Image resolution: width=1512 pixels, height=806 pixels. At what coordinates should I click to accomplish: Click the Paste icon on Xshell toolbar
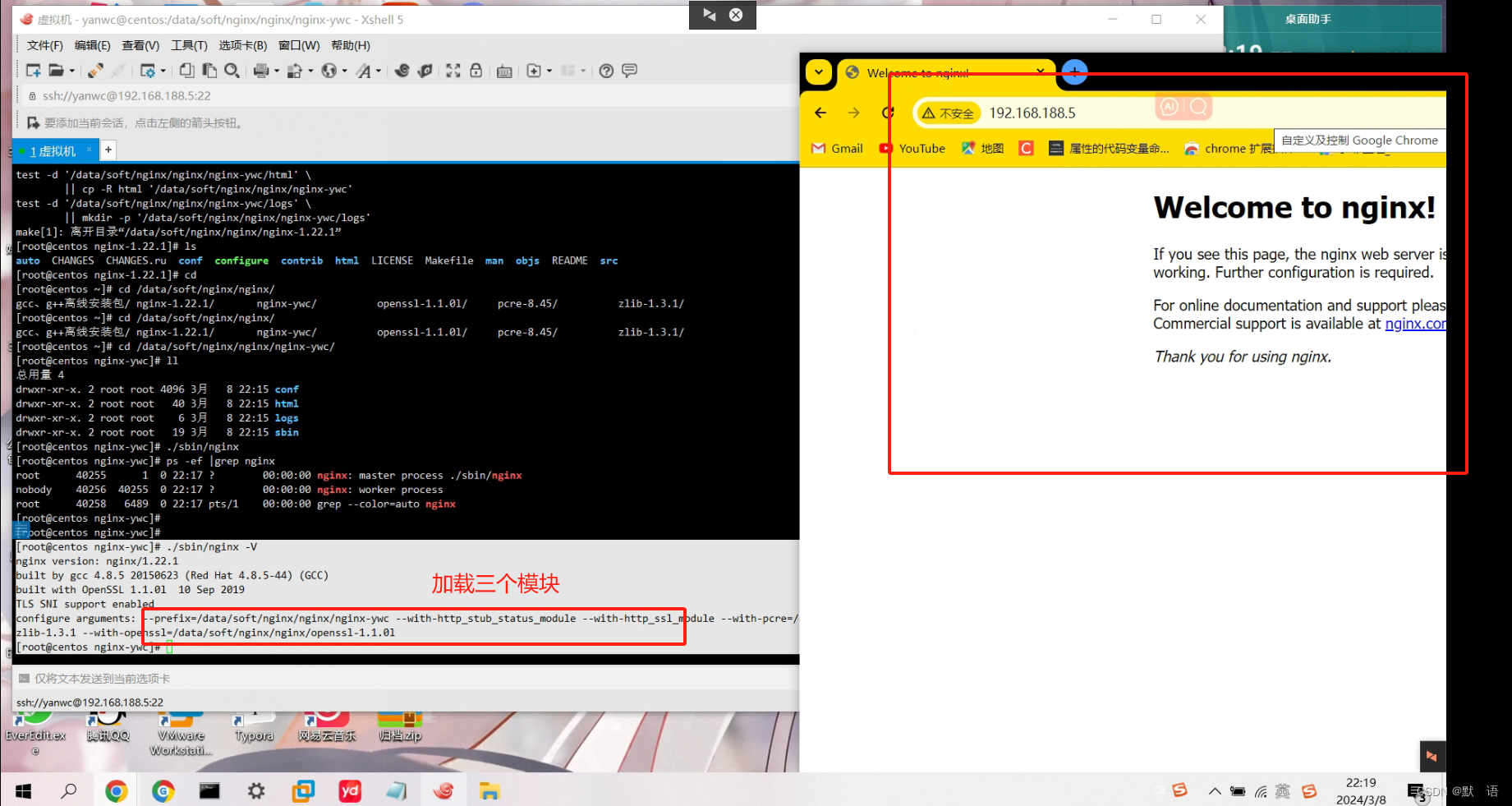coord(209,71)
